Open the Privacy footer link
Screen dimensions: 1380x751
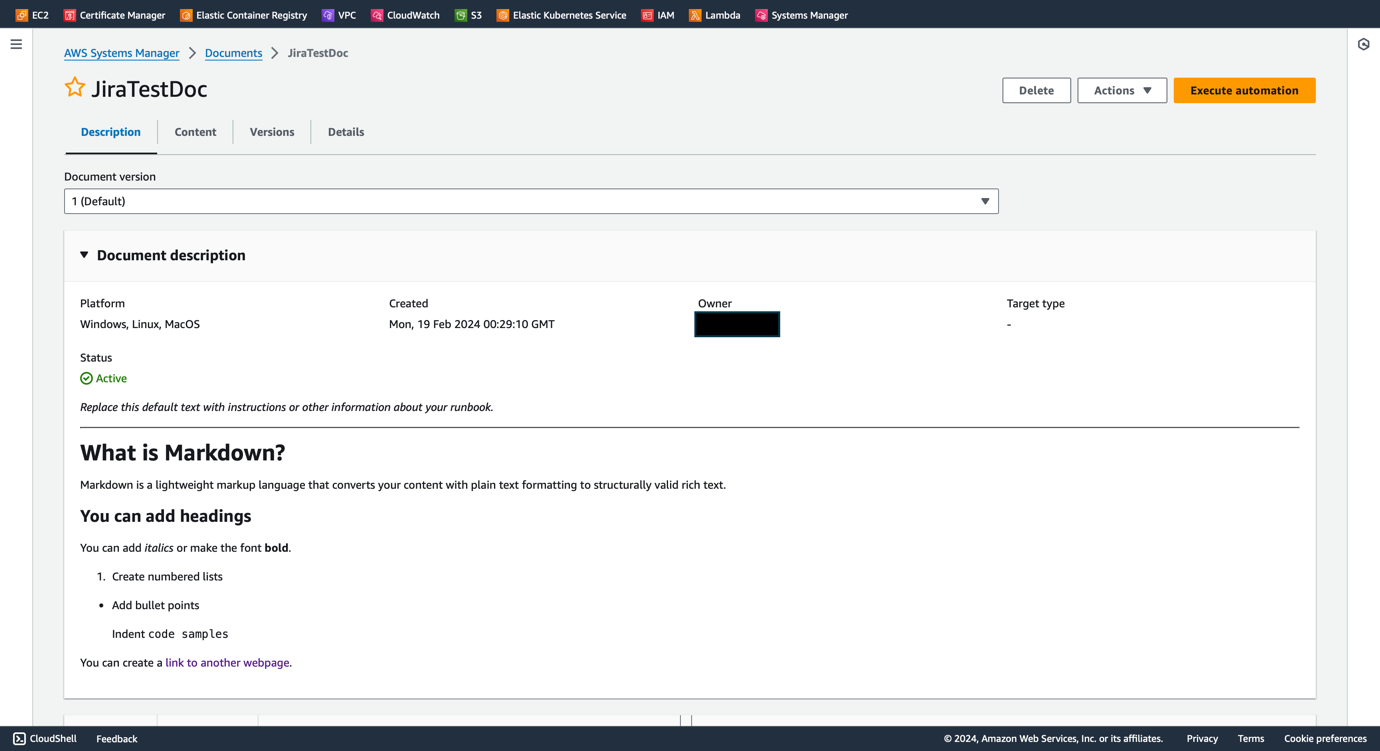pyautogui.click(x=1202, y=739)
